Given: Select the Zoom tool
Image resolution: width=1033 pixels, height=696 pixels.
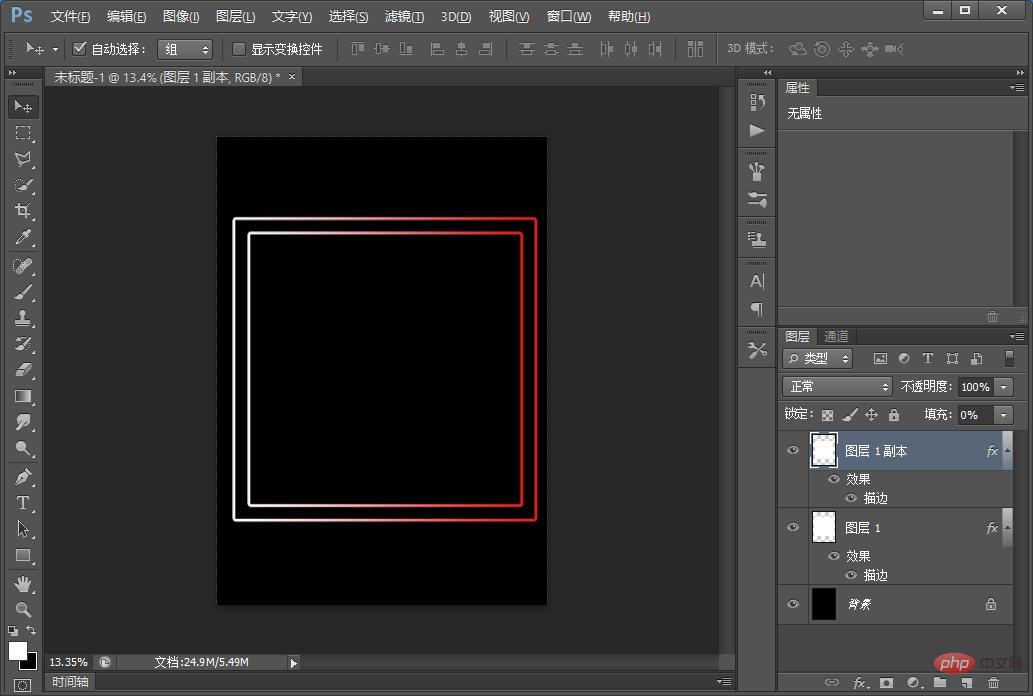Looking at the screenshot, I should coord(23,610).
